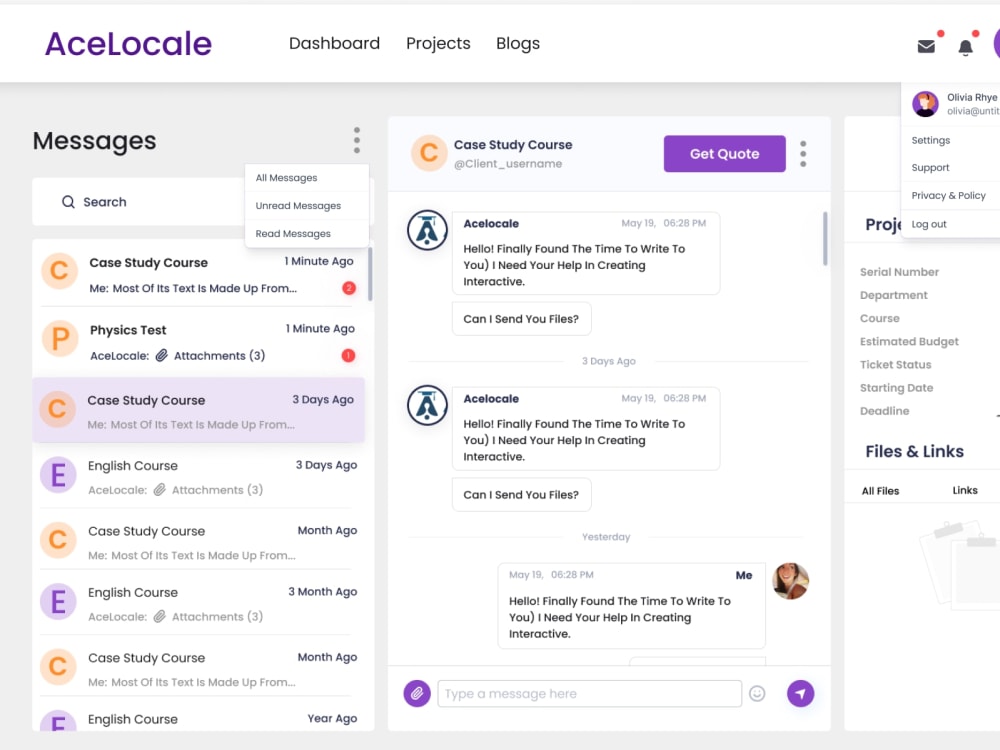
Task: Open Physics Test conversation
Action: tap(199, 342)
